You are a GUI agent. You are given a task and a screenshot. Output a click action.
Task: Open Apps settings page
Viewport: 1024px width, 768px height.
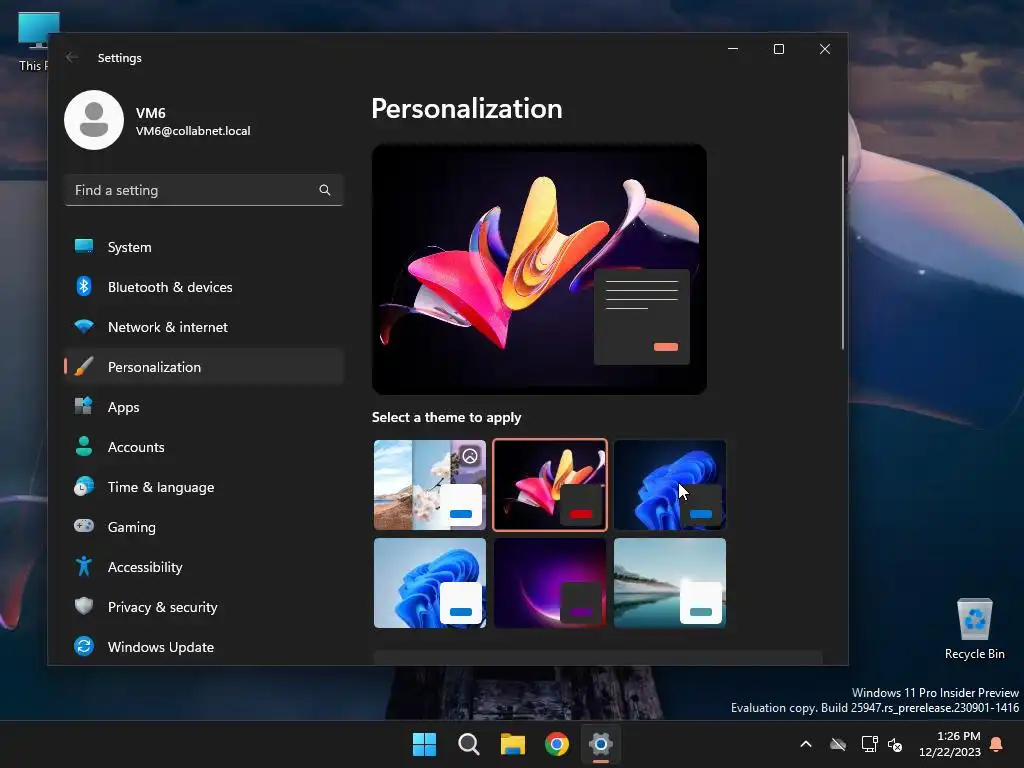pyautogui.click(x=204, y=406)
